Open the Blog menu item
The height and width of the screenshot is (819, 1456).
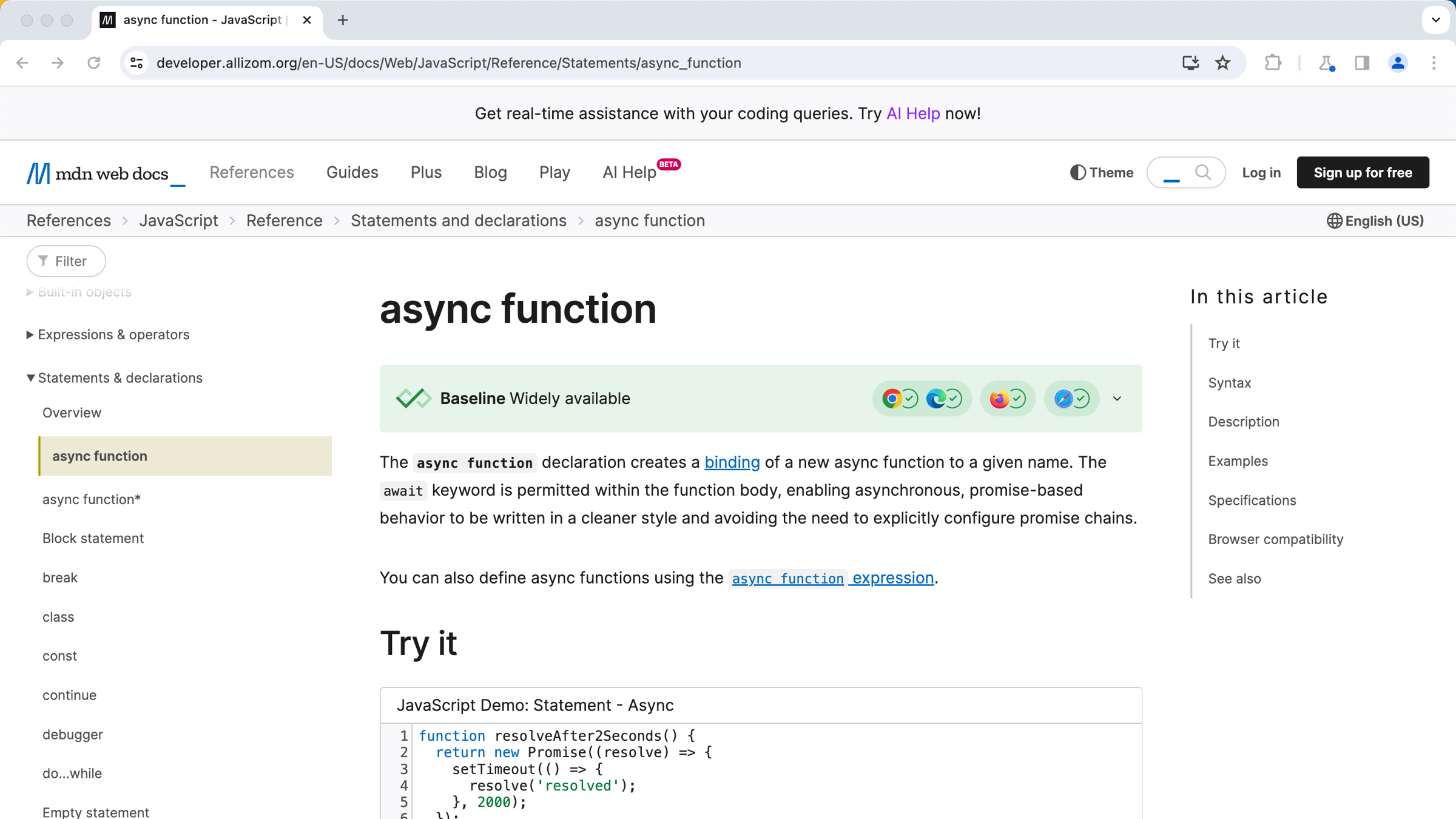point(490,172)
